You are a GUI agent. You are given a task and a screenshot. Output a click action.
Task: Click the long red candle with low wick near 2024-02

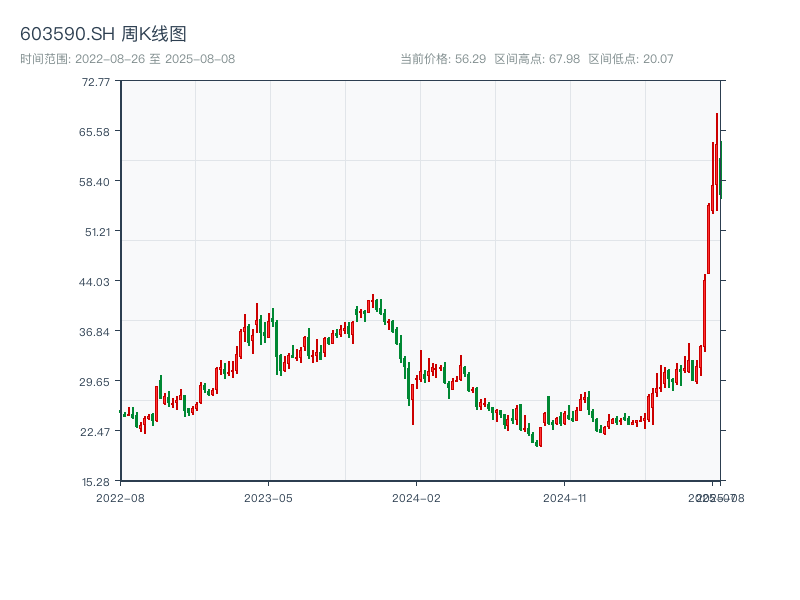[x=413, y=404]
